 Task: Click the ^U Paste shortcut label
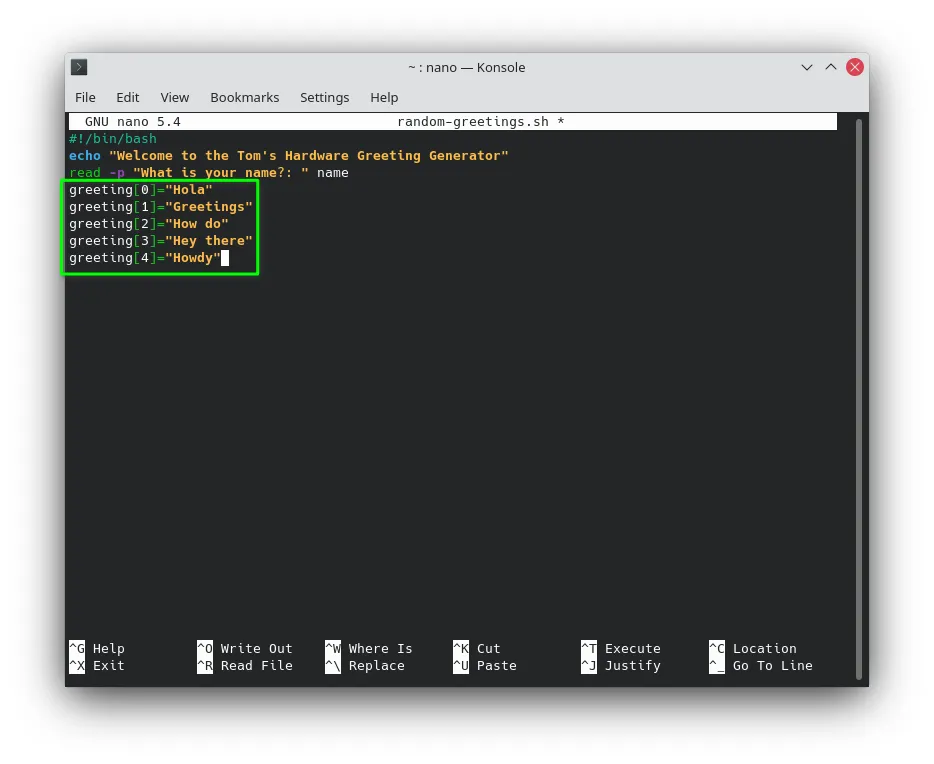coord(485,666)
